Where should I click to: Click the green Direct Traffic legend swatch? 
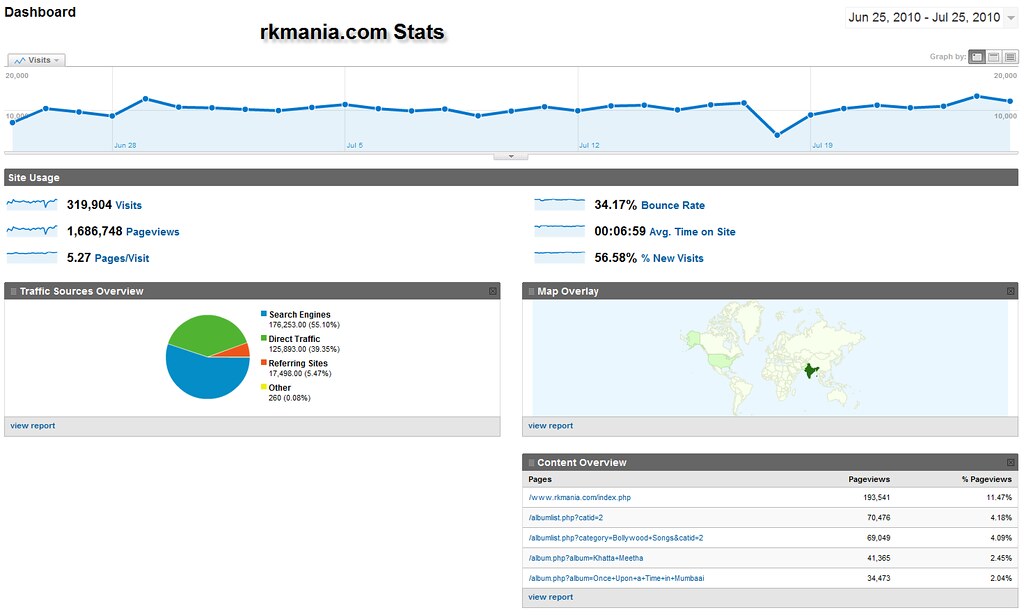264,338
